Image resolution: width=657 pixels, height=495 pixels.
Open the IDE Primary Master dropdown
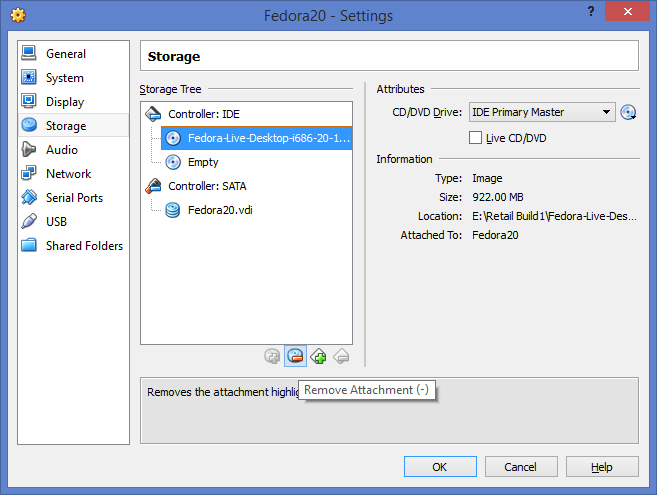click(542, 112)
